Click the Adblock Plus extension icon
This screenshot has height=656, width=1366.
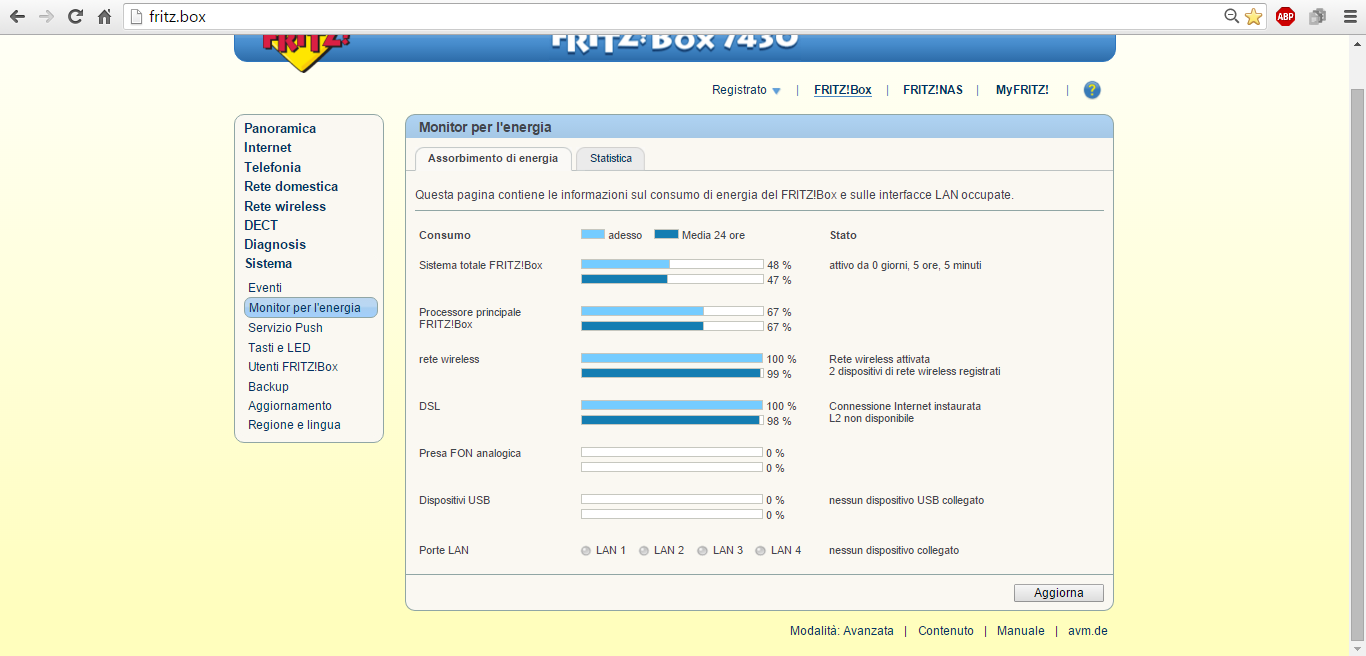tap(1285, 16)
